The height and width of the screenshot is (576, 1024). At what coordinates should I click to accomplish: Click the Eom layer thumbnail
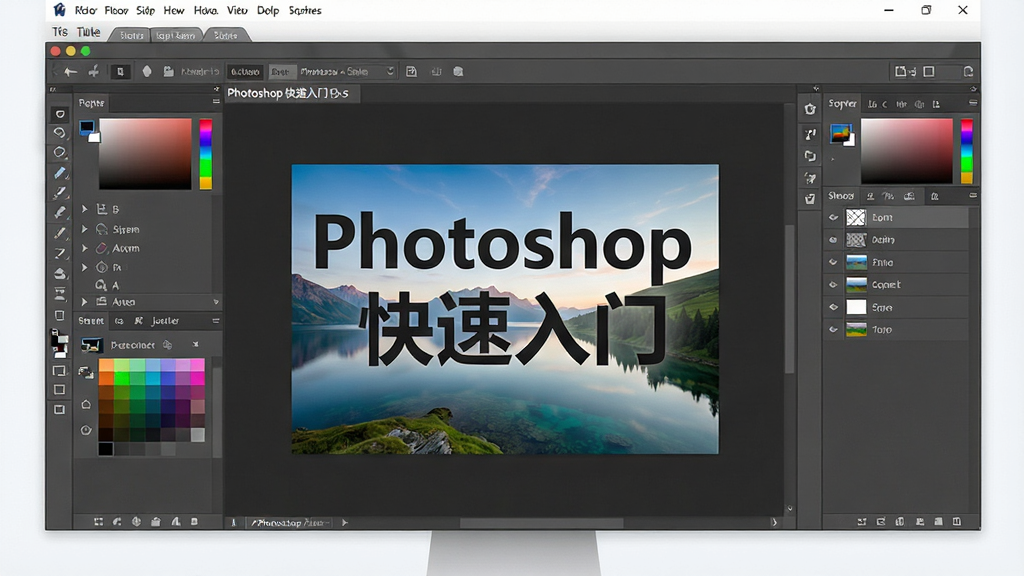coord(856,217)
